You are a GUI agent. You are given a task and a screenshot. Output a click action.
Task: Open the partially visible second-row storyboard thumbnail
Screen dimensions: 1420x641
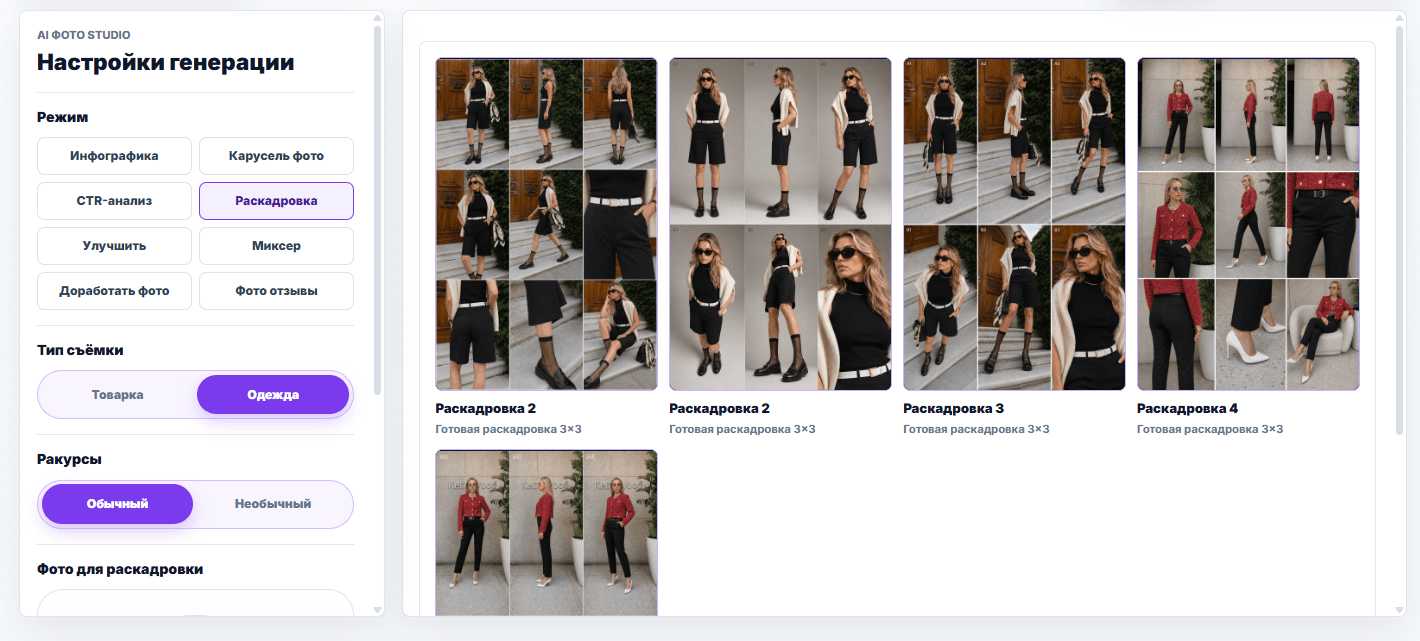[546, 533]
